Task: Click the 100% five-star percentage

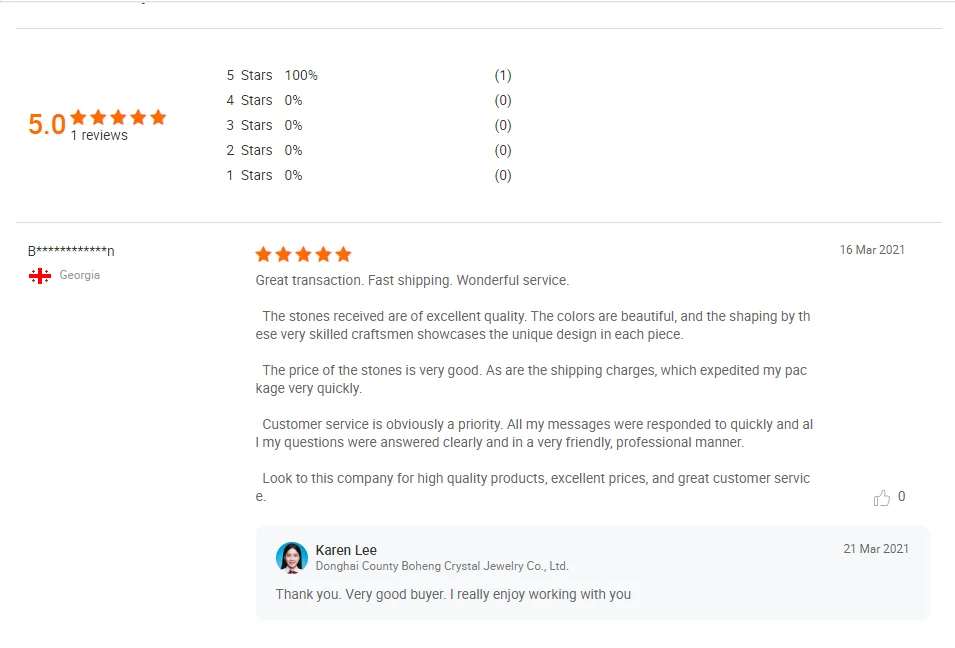Action: point(301,75)
